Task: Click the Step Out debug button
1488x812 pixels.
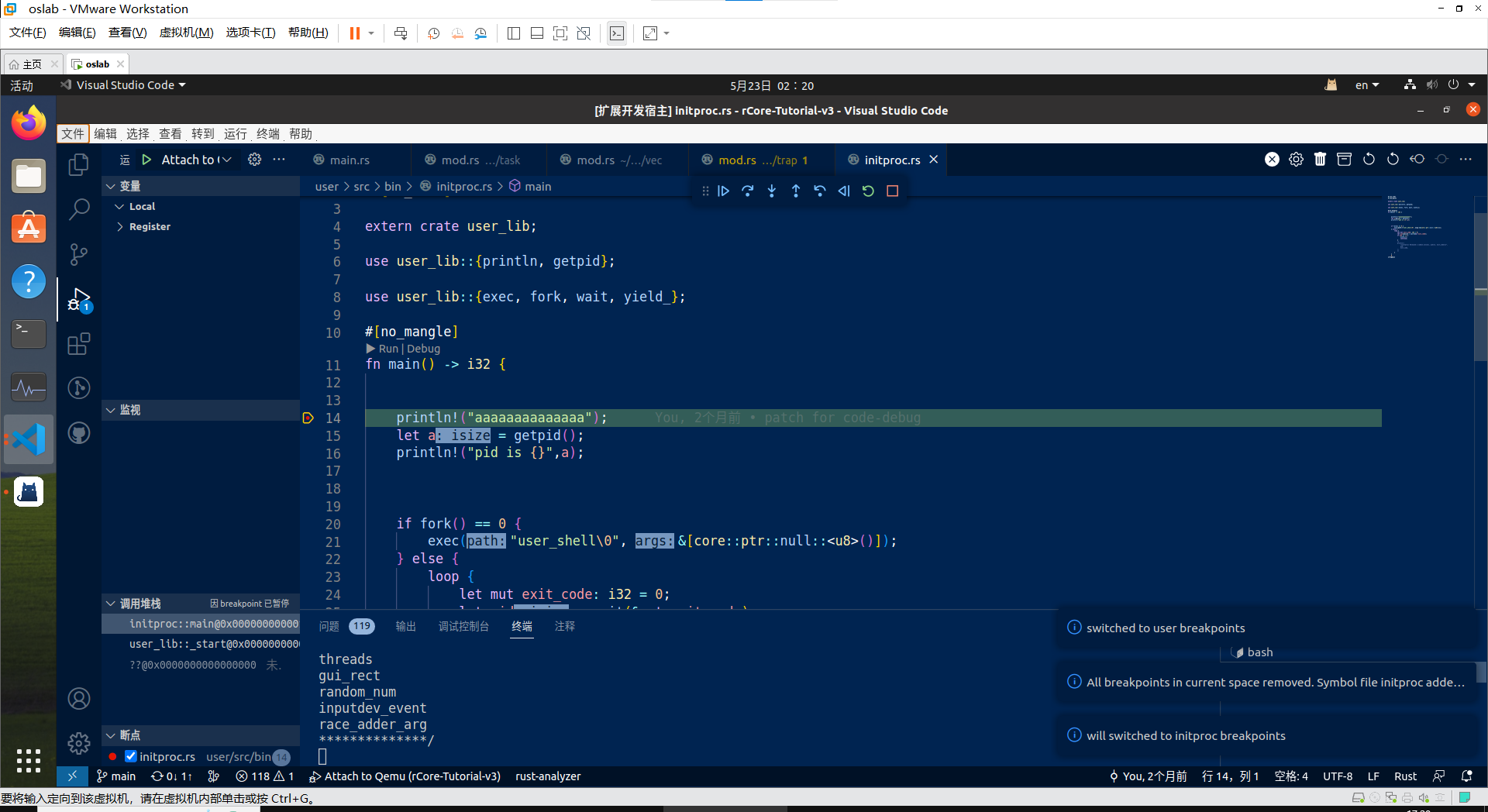Action: pos(795,191)
